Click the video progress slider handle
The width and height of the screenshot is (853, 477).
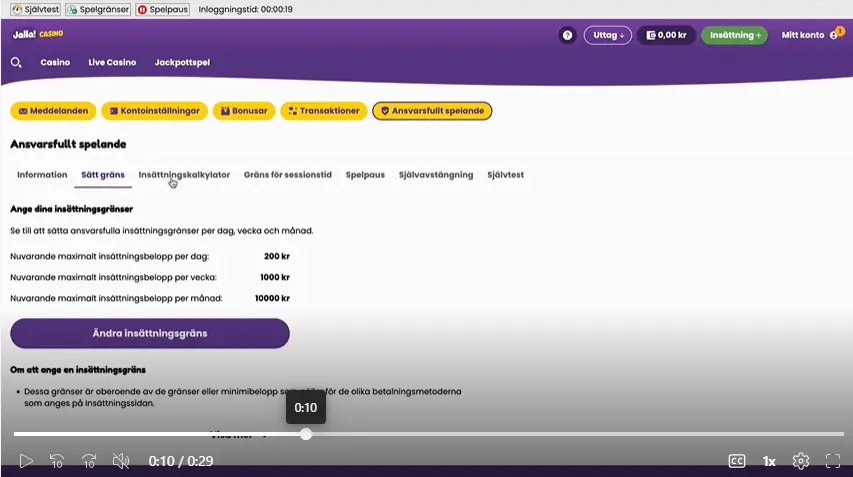[306, 434]
